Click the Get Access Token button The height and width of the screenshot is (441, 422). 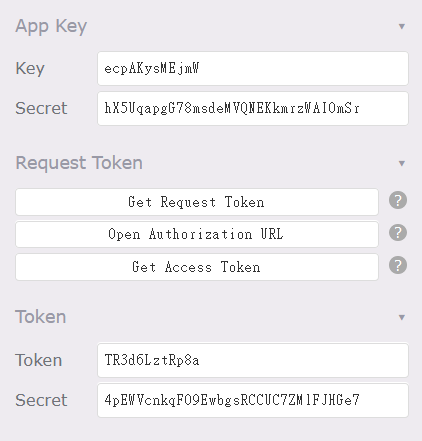[x=197, y=267]
